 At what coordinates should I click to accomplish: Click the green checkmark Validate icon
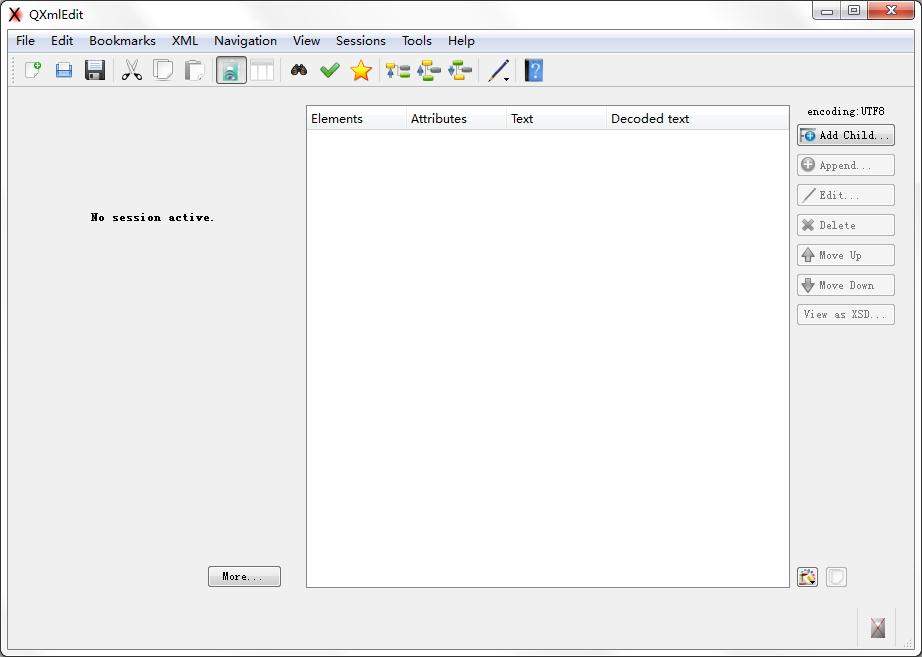(x=329, y=71)
